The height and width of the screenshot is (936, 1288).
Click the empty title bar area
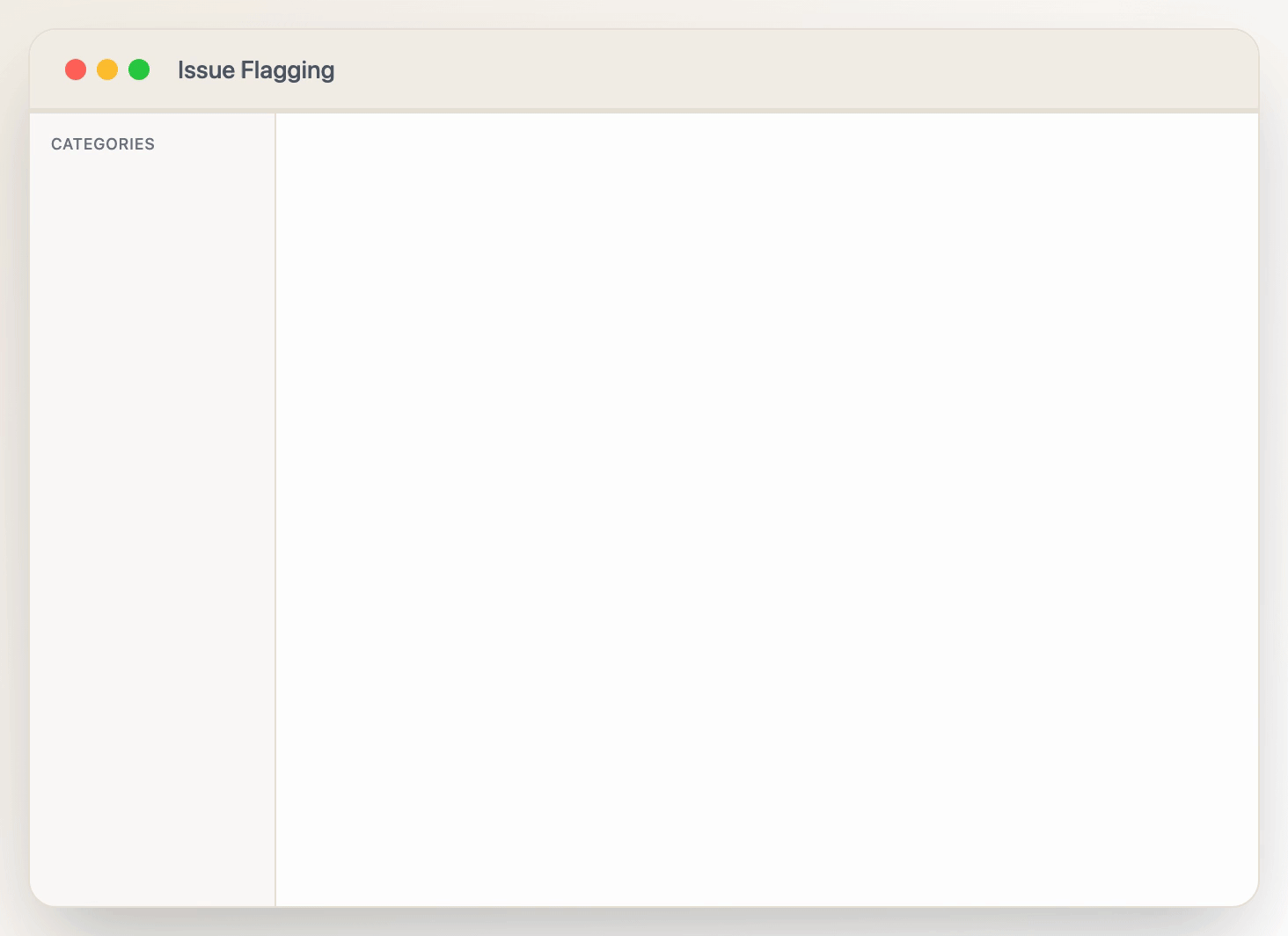[x=792, y=70]
